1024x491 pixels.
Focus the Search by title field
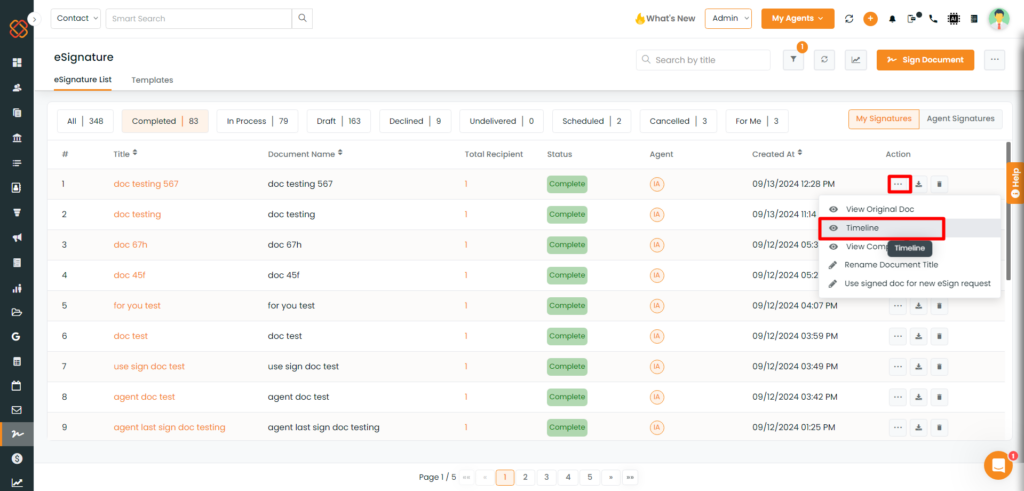703,59
